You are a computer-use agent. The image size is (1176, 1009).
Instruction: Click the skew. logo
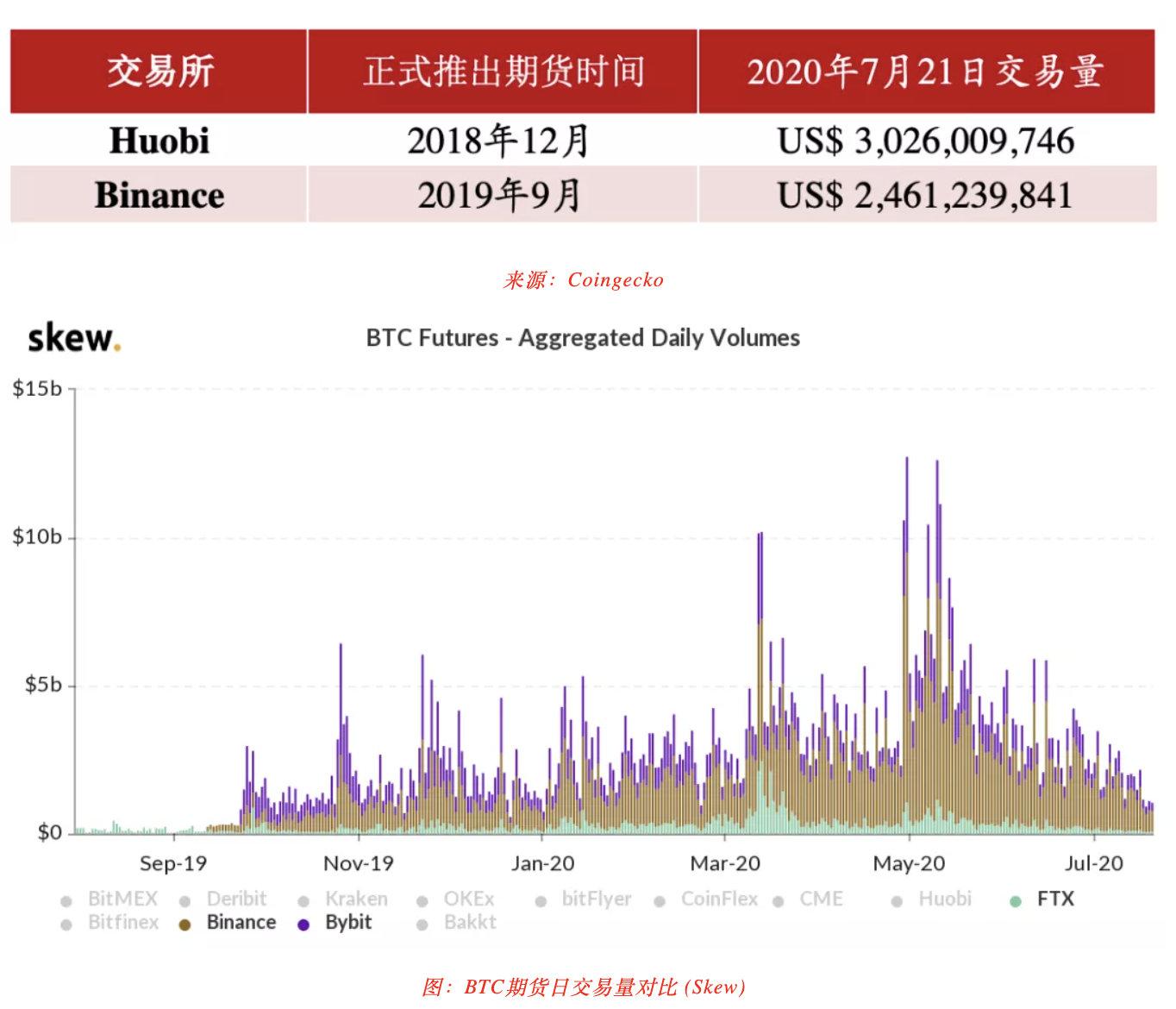coord(74,337)
